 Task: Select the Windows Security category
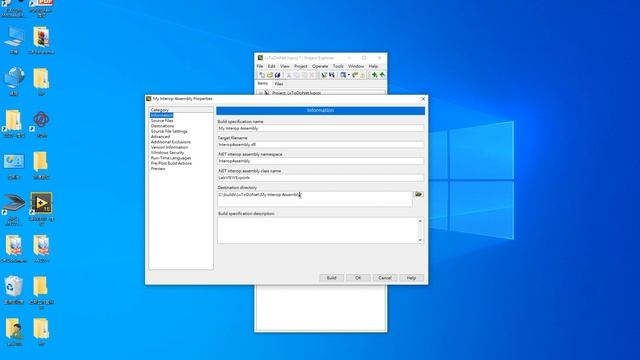(167, 153)
